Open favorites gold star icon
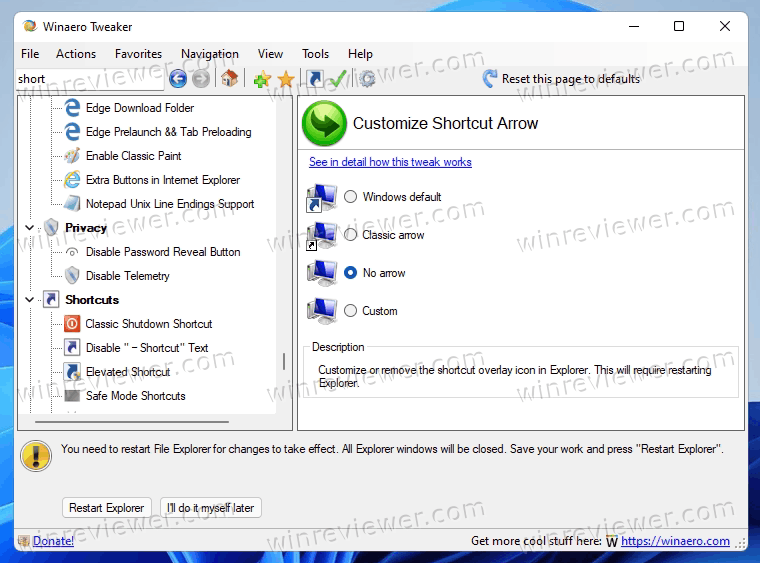Viewport: 760px width, 563px height. tap(286, 78)
